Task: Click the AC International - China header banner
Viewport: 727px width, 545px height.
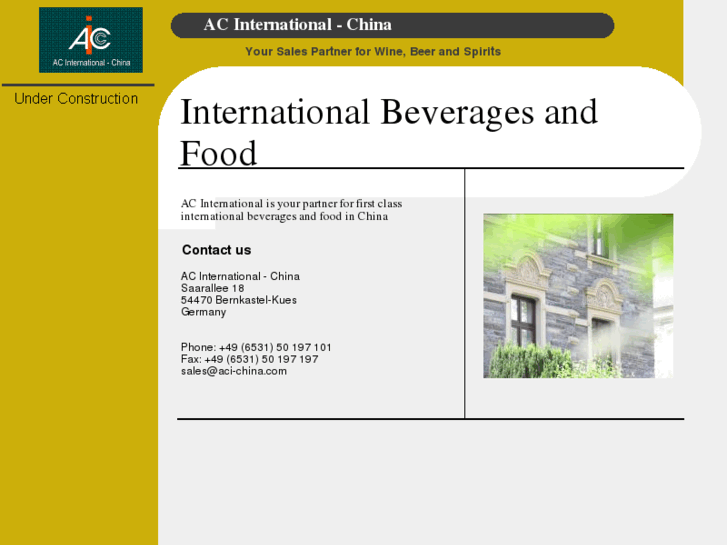Action: pos(392,25)
